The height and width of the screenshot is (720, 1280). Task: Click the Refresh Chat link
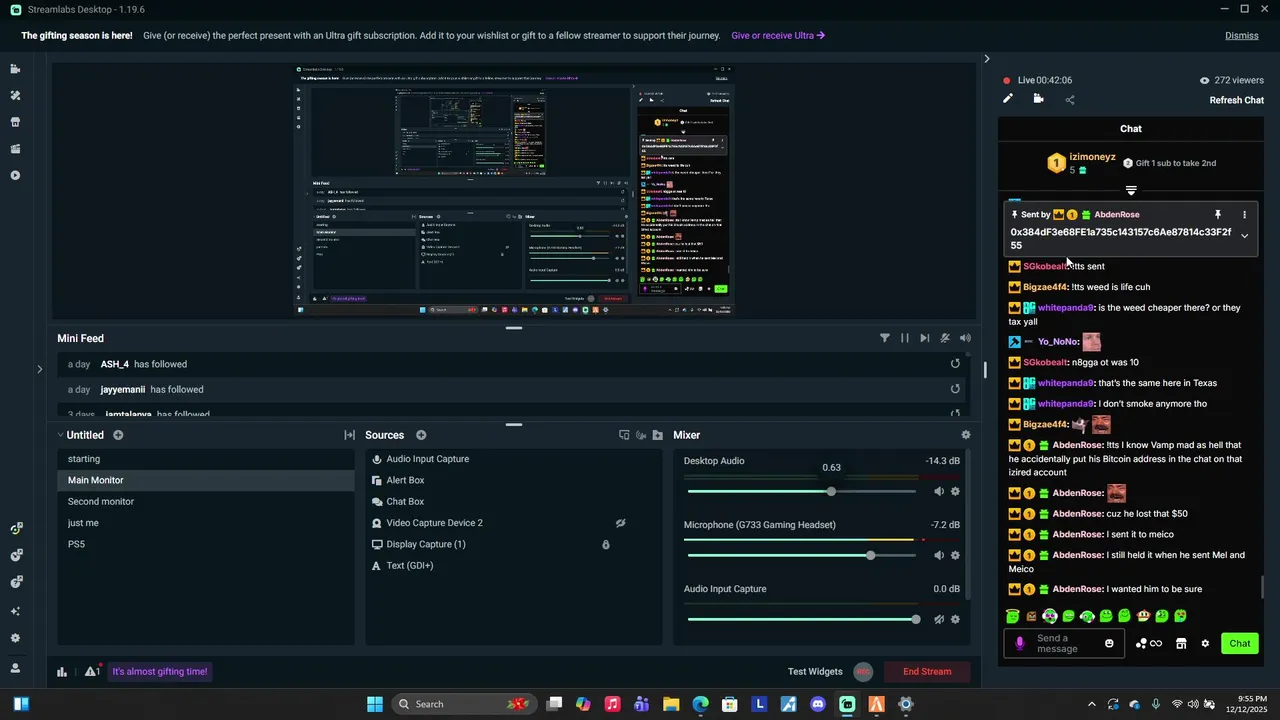(x=1237, y=100)
